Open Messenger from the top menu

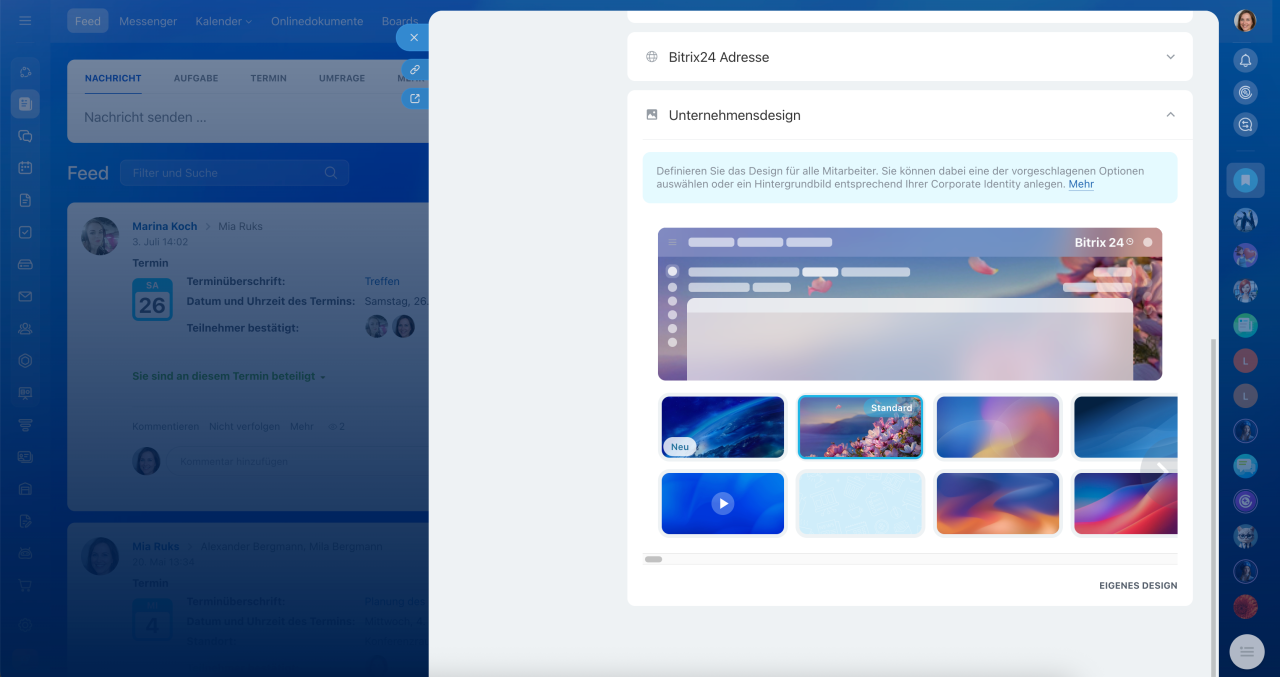148,21
